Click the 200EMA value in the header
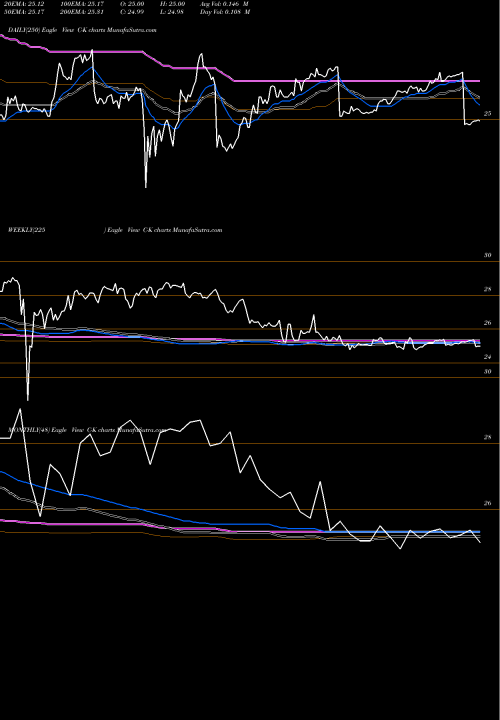 [x=82, y=11]
